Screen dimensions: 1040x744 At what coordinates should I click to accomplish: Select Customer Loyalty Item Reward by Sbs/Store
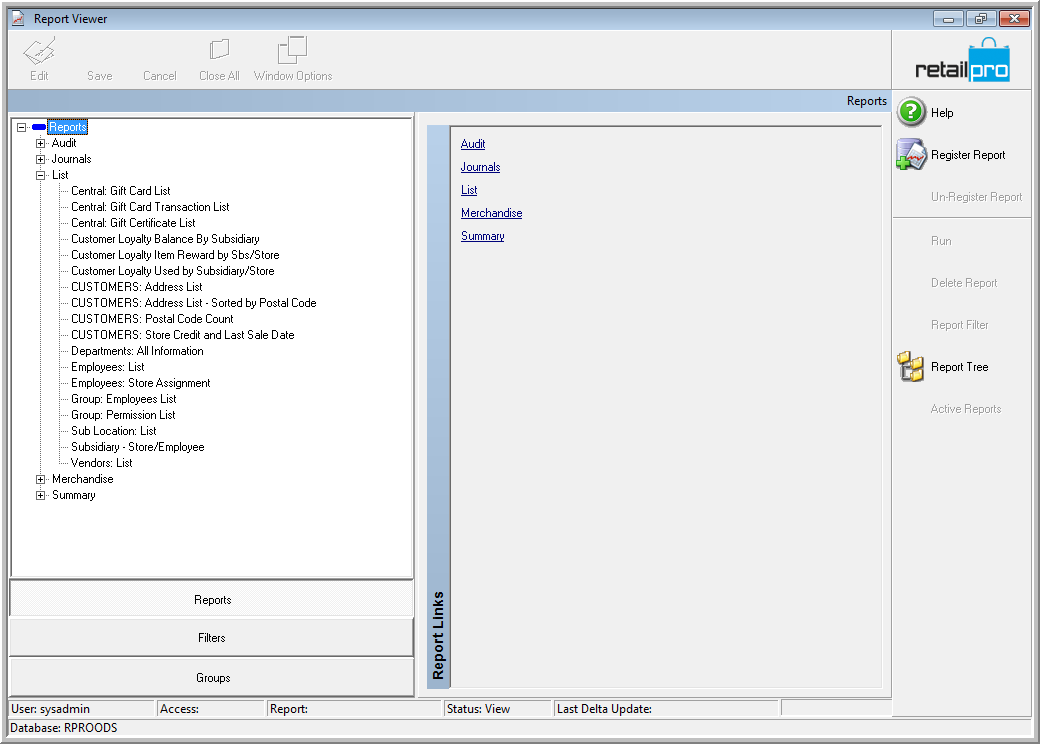tap(175, 255)
